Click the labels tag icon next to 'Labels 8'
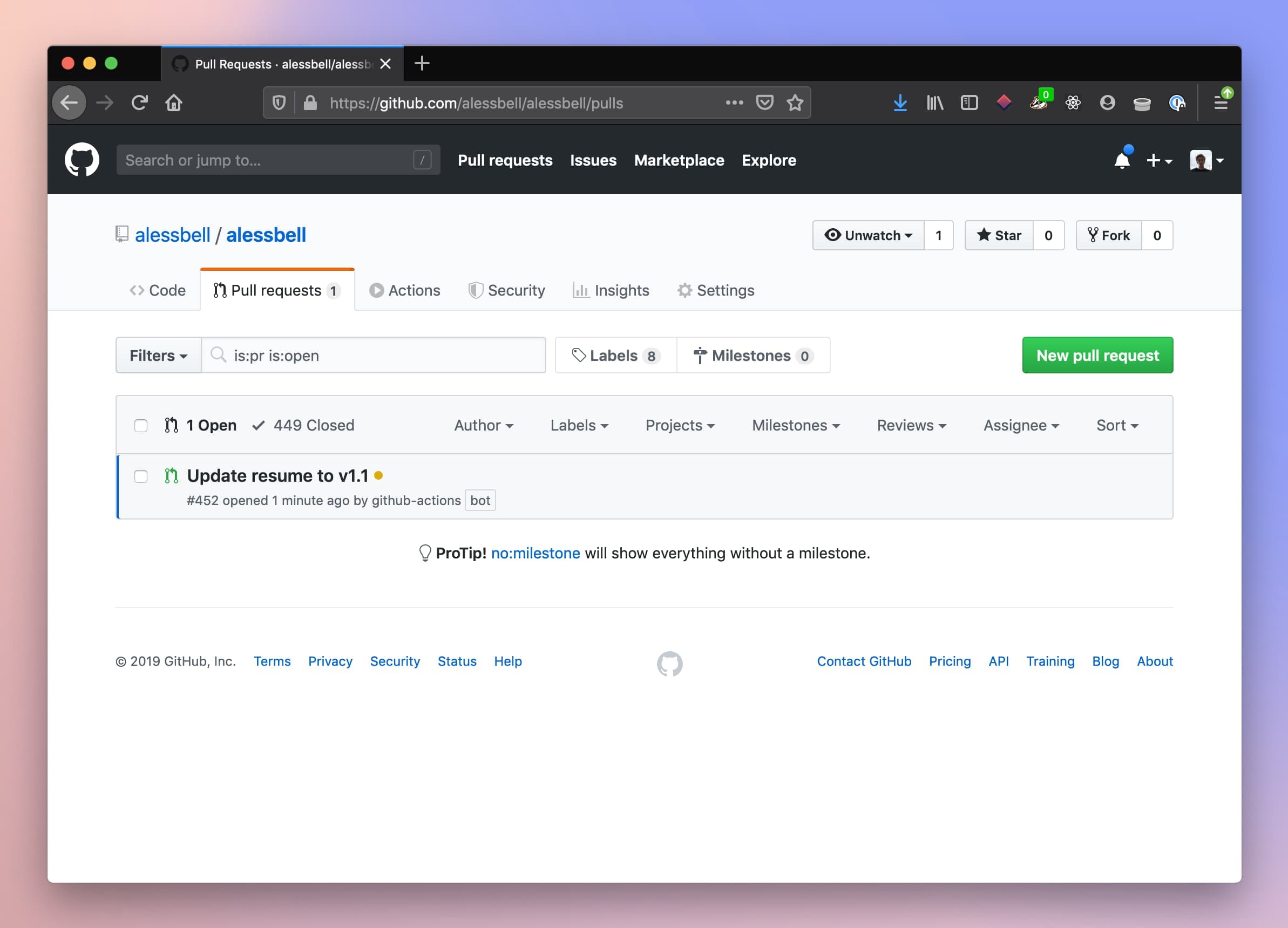The width and height of the screenshot is (1288, 928). (578, 355)
